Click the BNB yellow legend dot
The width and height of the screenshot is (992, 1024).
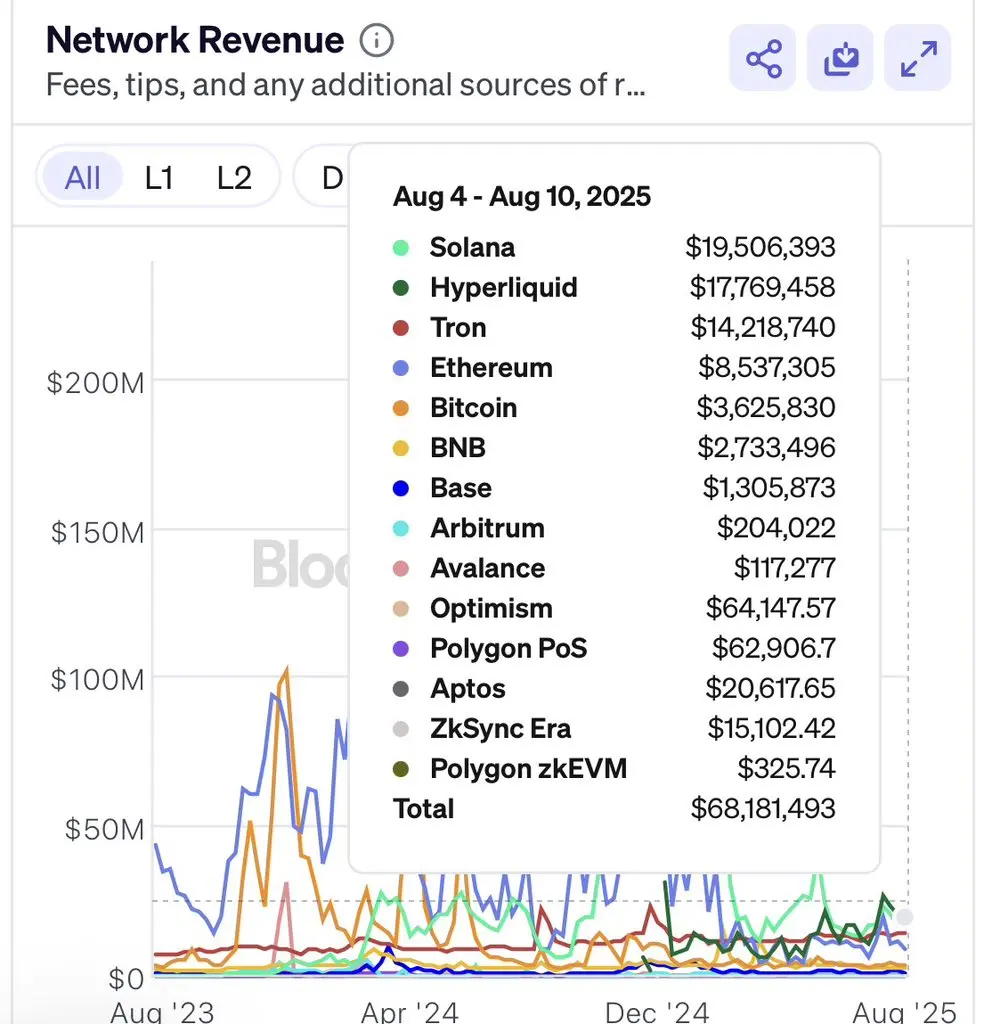coord(400,449)
